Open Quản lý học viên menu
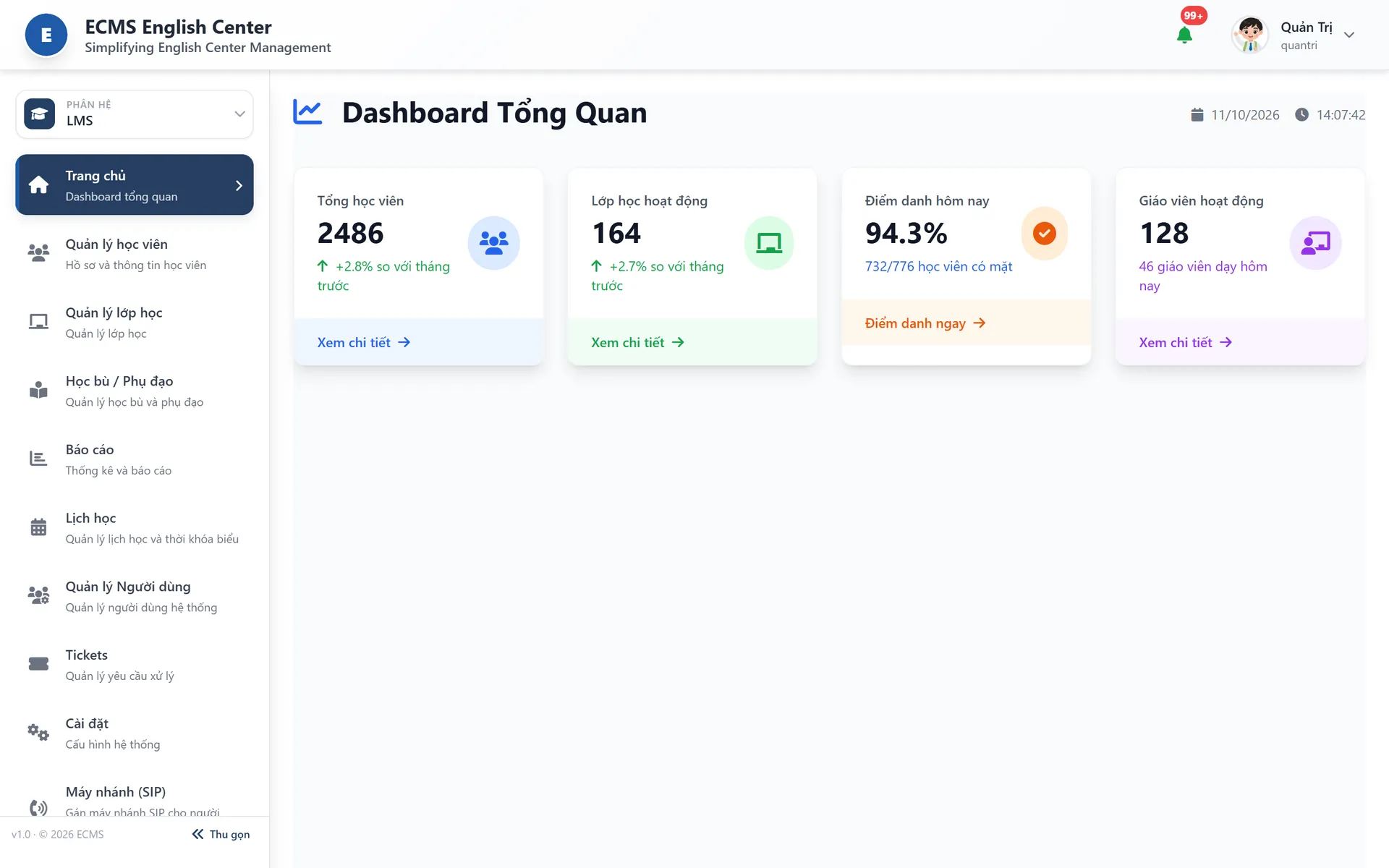Image resolution: width=1389 pixels, height=868 pixels. coord(135,254)
